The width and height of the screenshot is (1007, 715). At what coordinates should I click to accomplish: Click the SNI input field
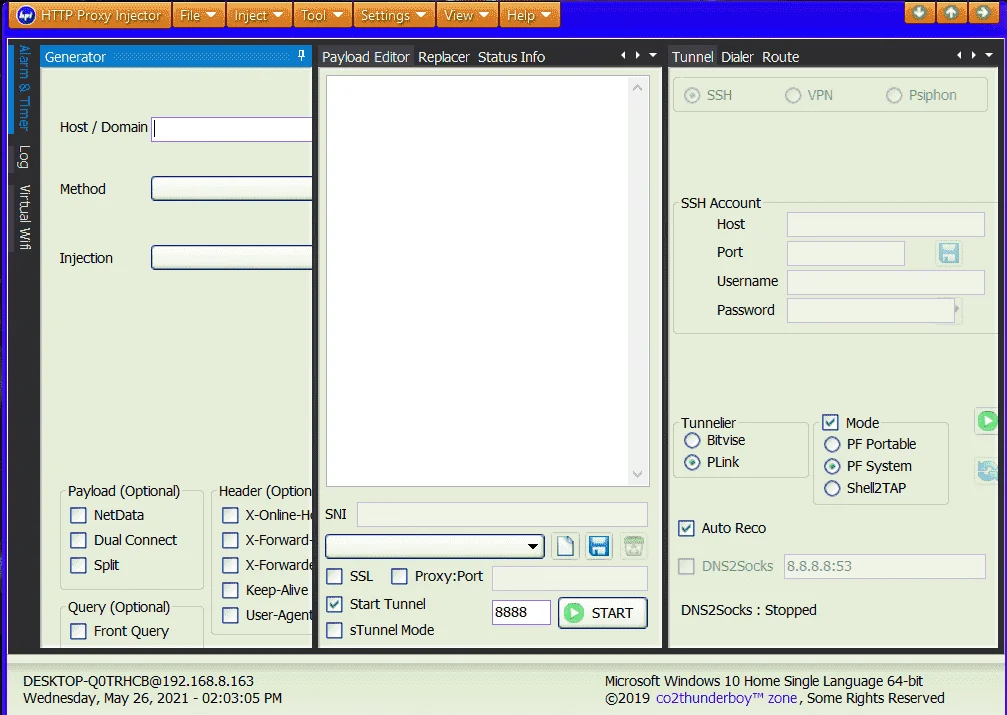click(502, 515)
